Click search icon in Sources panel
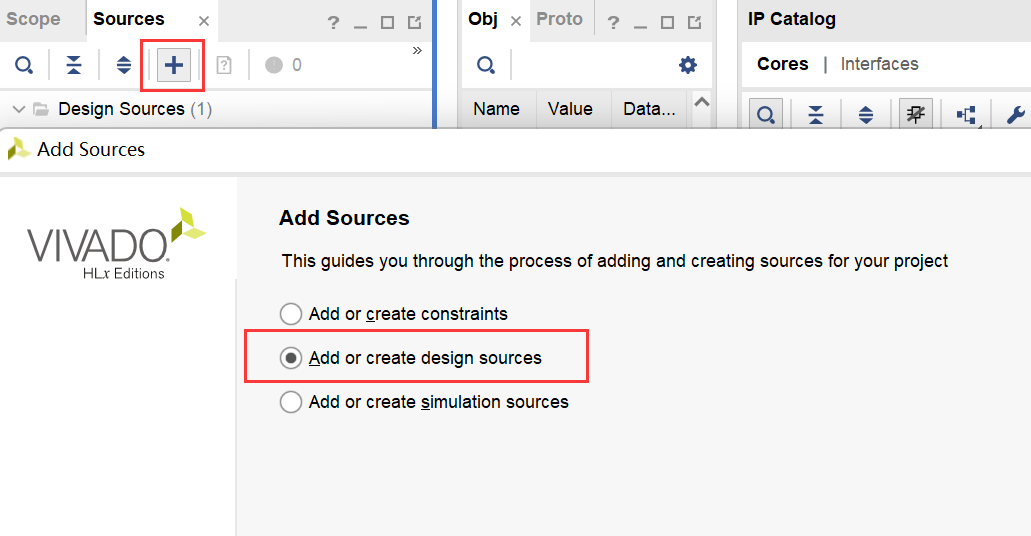The image size is (1031, 536). coord(24,65)
